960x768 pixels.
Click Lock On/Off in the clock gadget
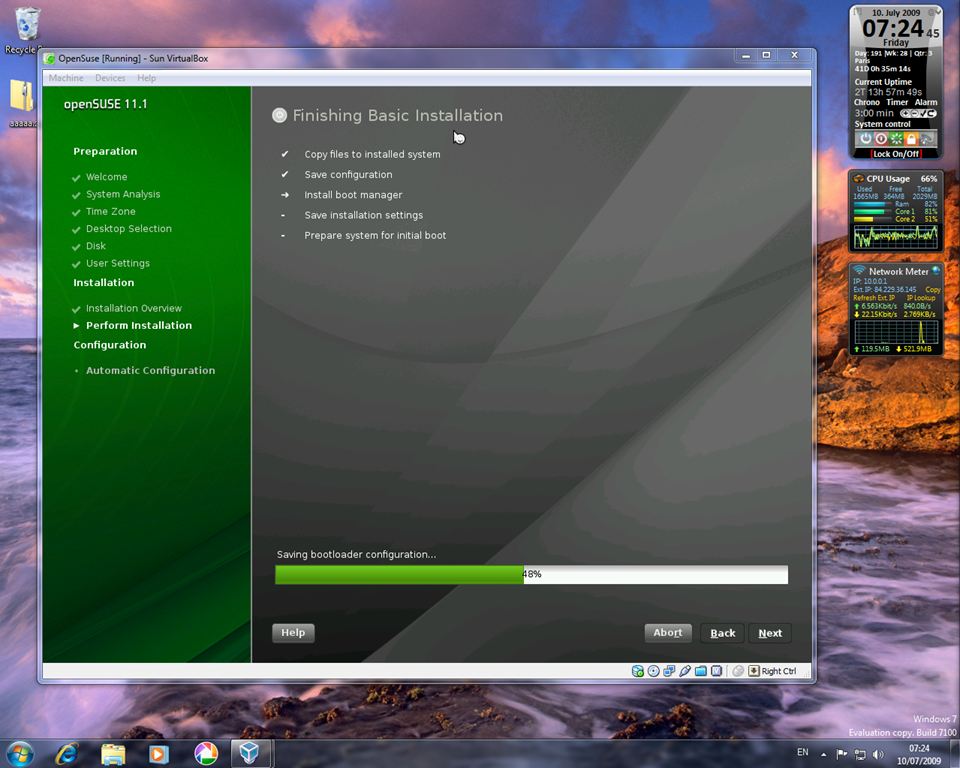tap(896, 154)
